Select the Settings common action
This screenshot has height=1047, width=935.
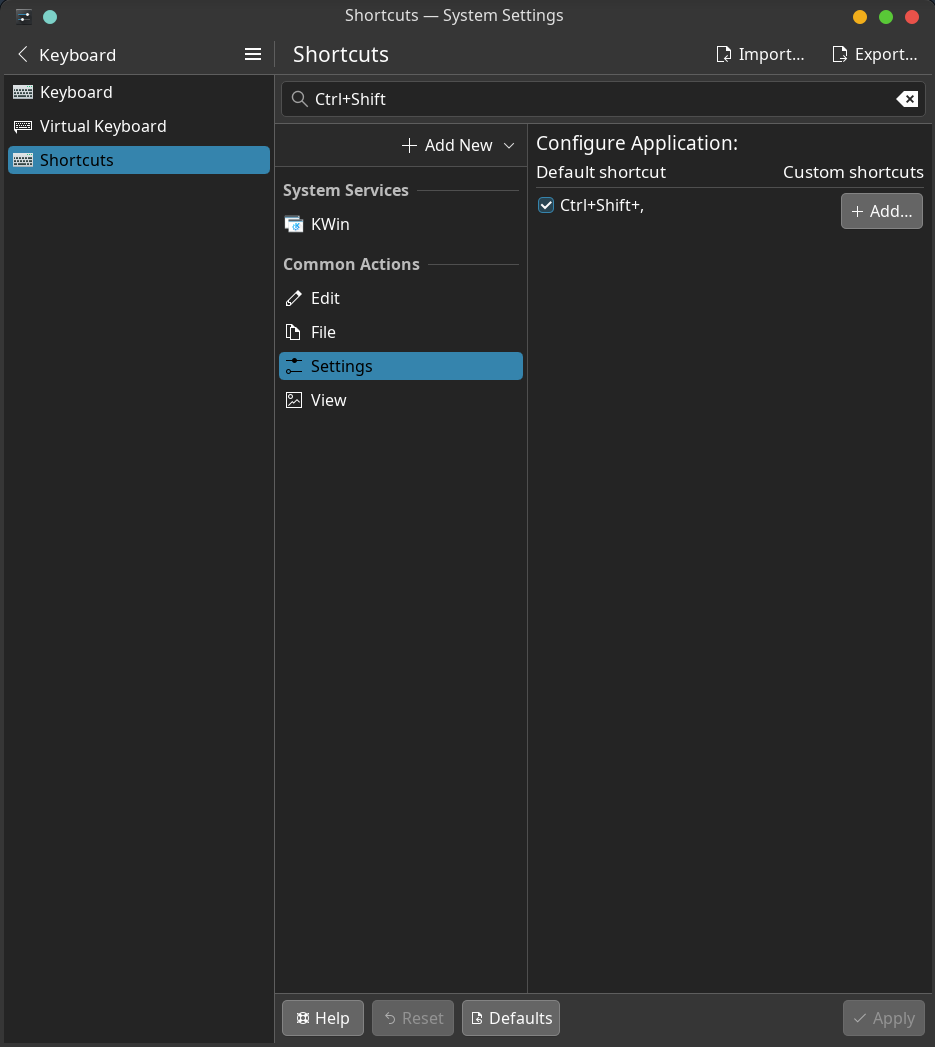point(401,366)
